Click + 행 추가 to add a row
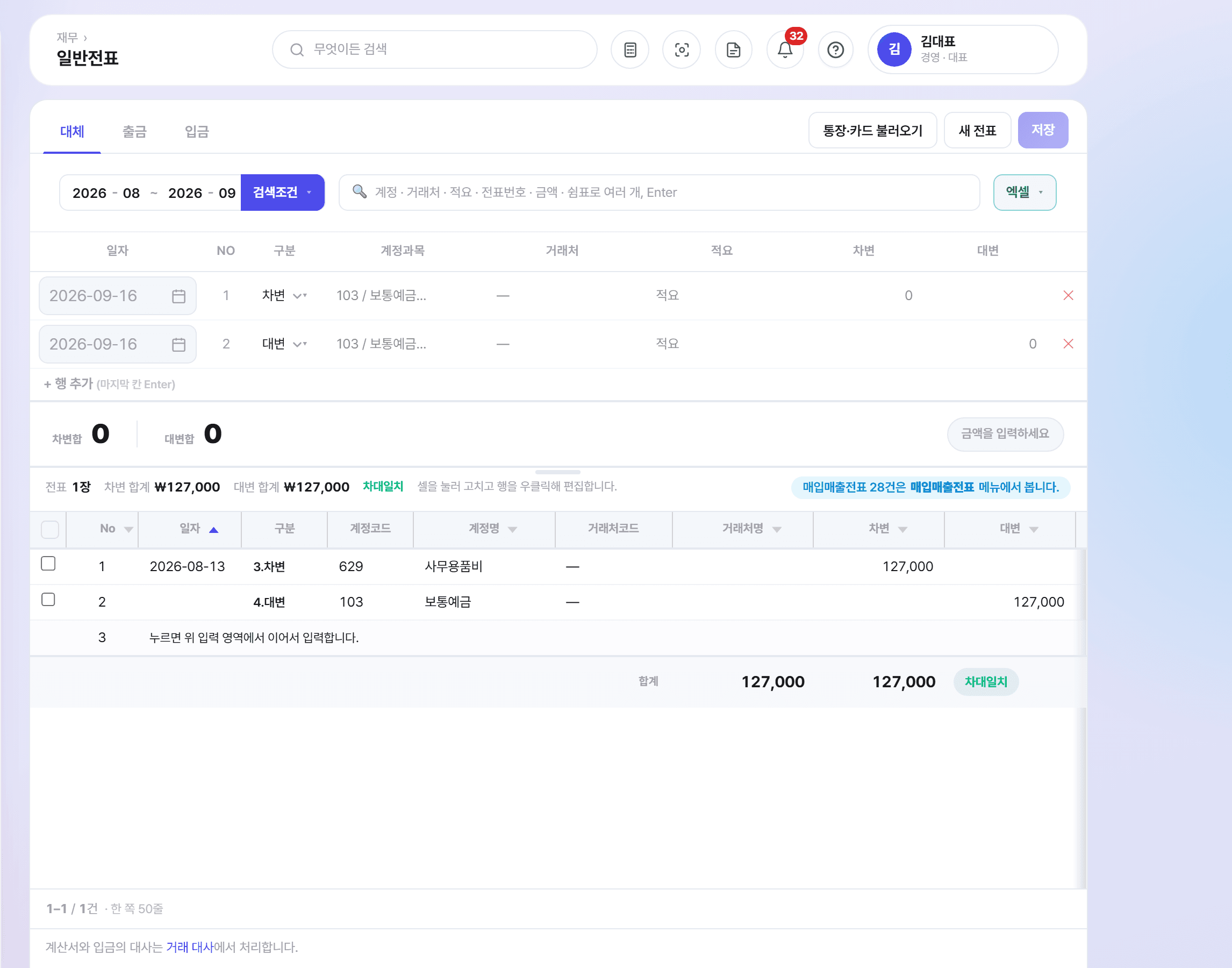 click(109, 383)
